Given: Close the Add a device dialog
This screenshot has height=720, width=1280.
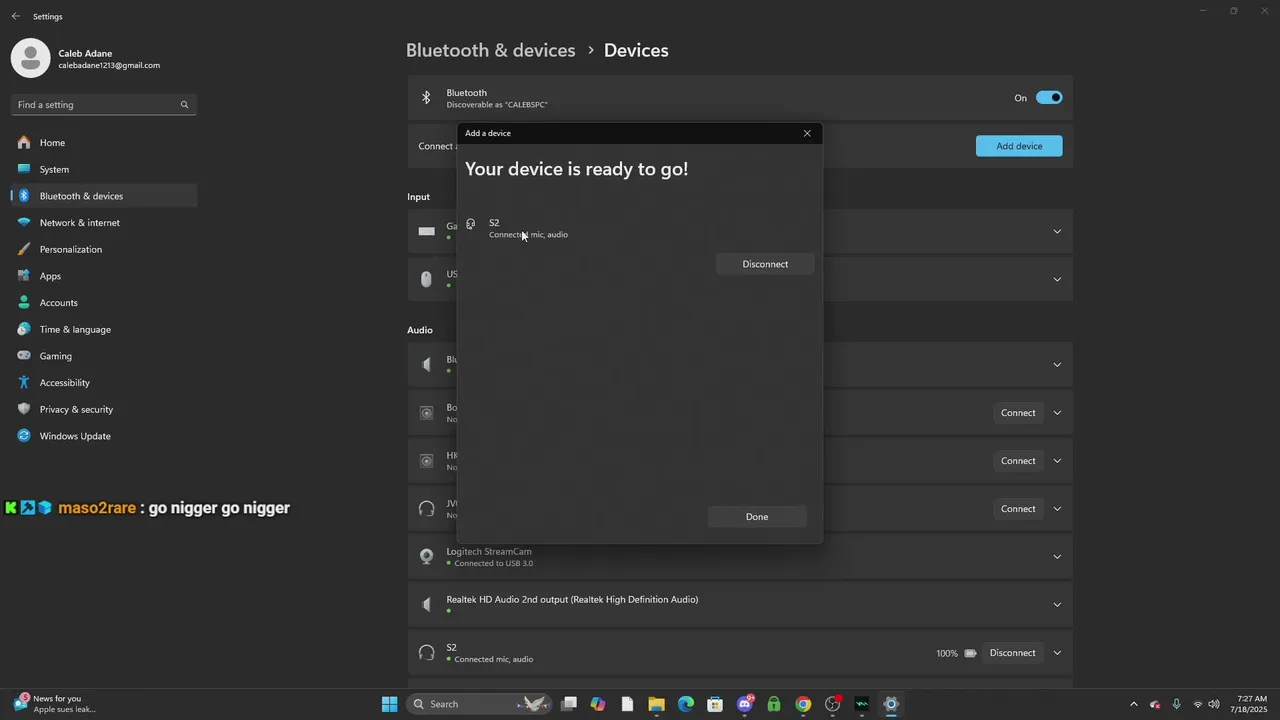Looking at the screenshot, I should (807, 133).
